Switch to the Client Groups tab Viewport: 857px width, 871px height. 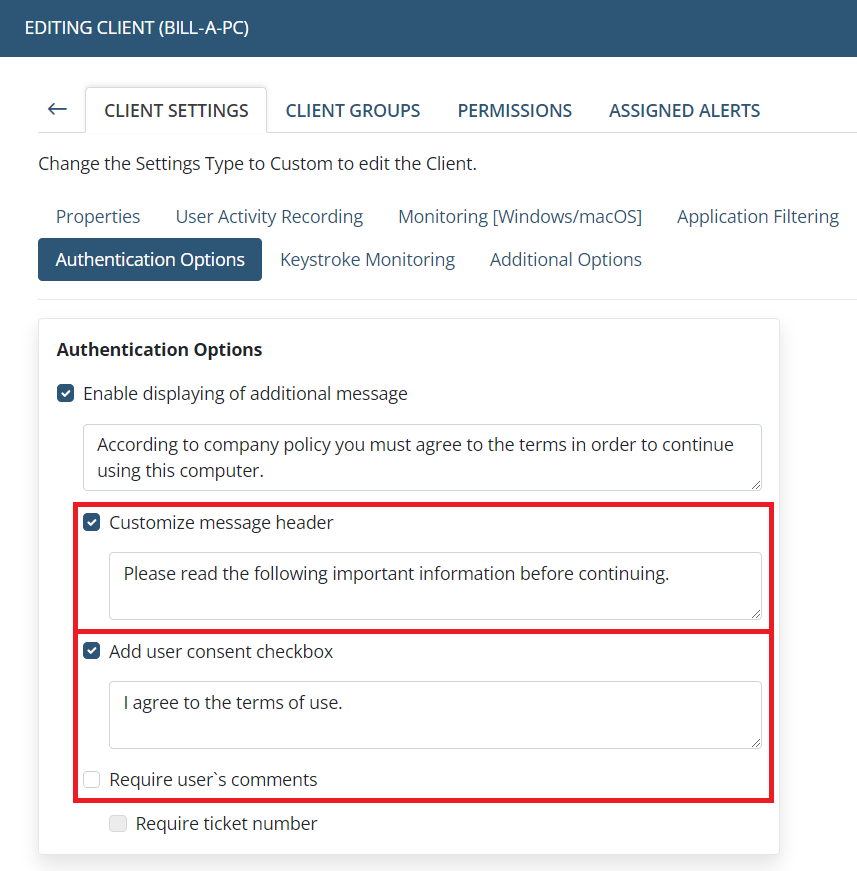tap(353, 111)
